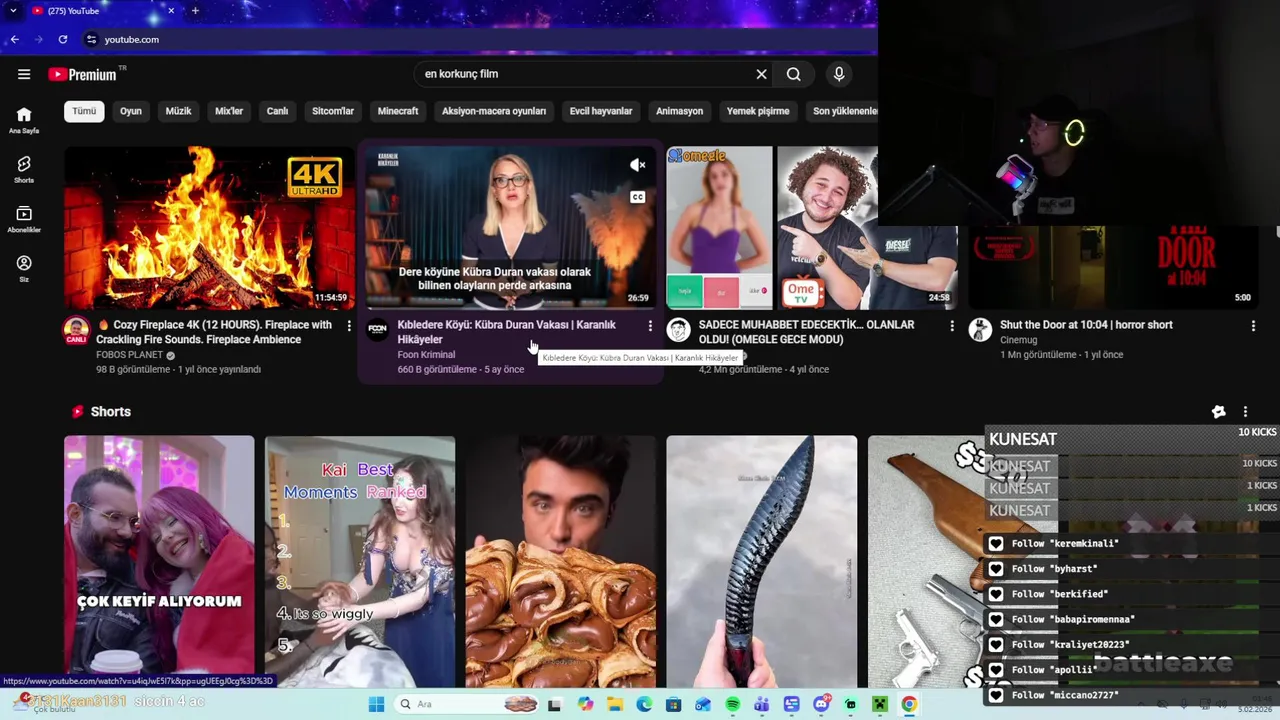
Task: Open the Foon Kriminal channel avatar
Action: point(377,330)
